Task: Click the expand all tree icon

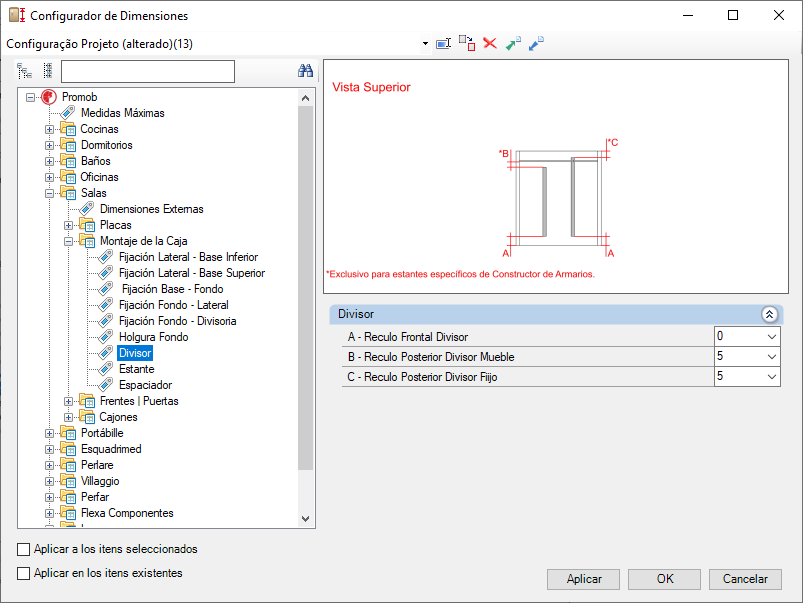Action: [x=24, y=71]
